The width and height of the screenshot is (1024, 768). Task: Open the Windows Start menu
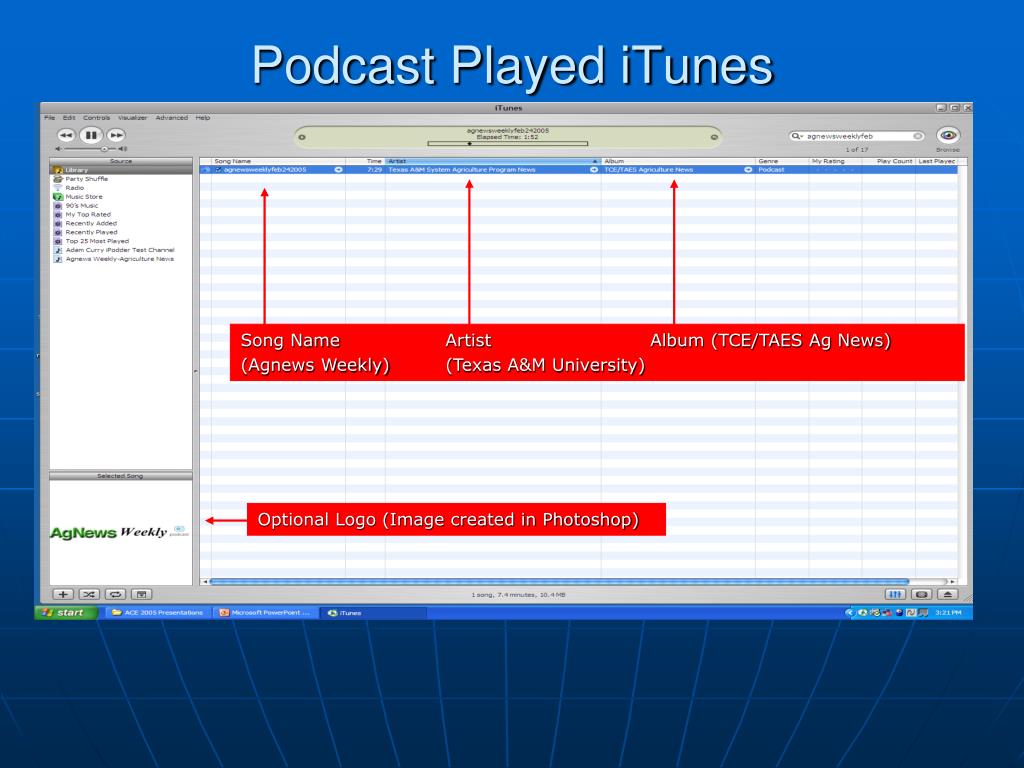(66, 613)
